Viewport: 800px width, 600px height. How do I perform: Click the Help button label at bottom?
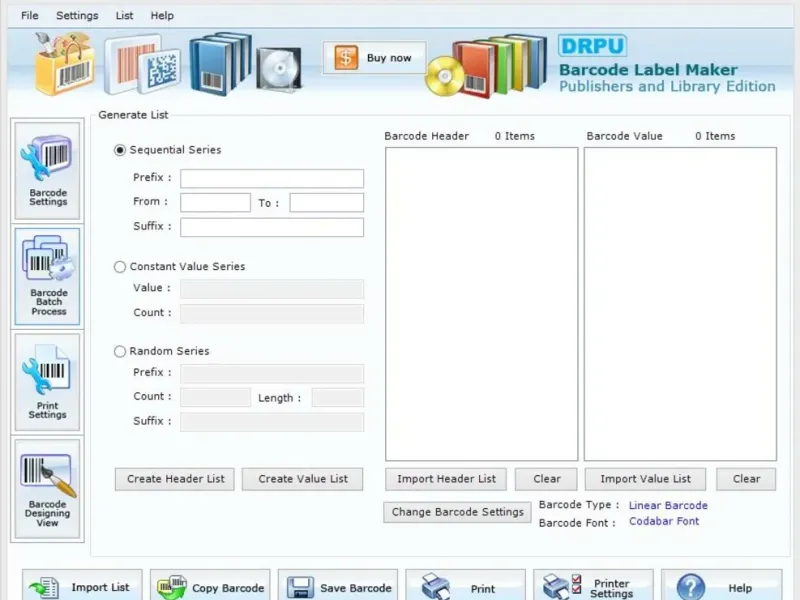point(740,588)
